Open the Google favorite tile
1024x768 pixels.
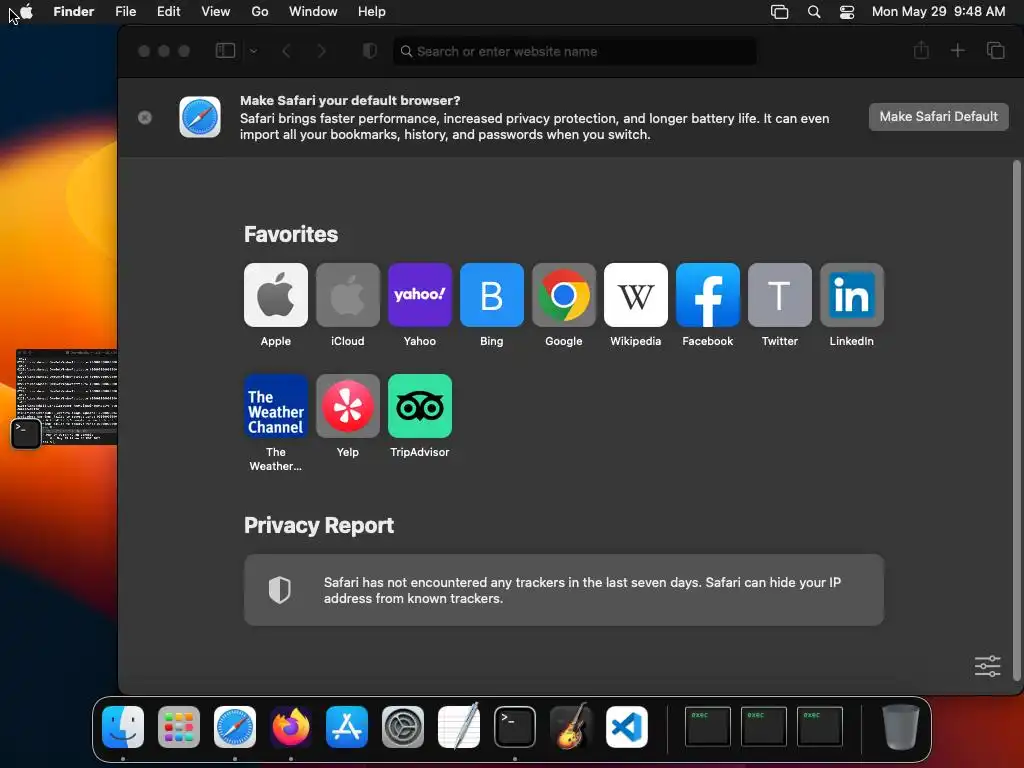pos(564,295)
